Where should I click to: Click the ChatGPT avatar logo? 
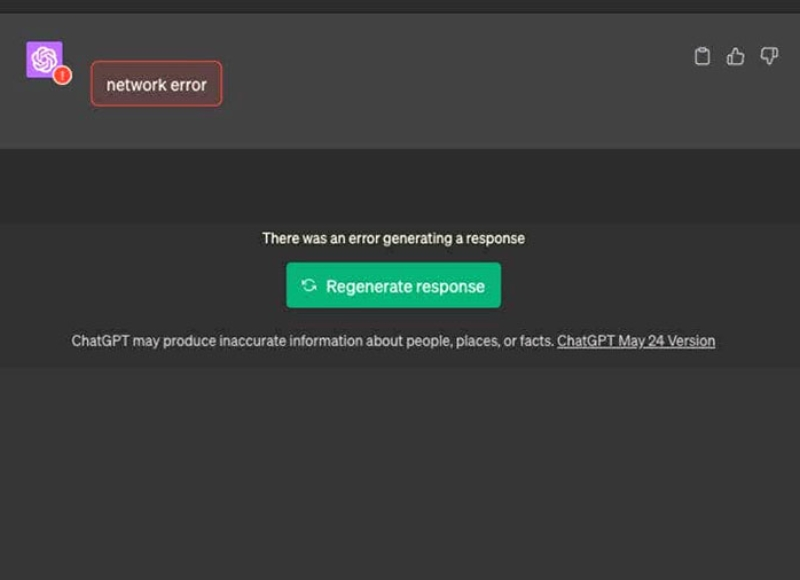43,58
